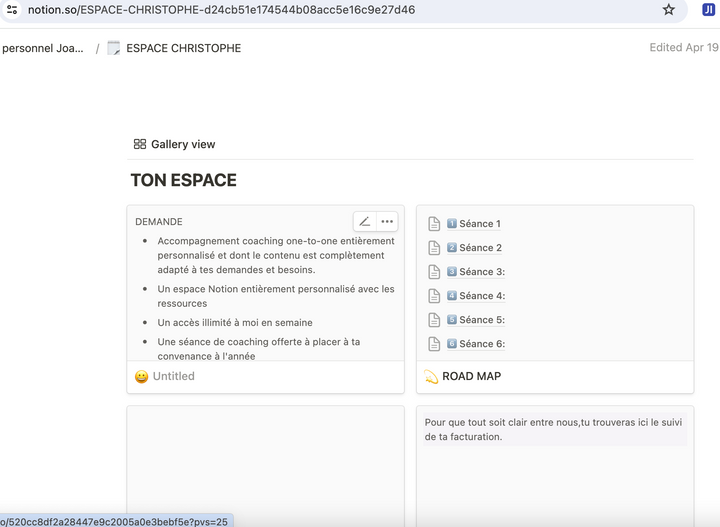Click the Gallery view grid icon
This screenshot has height=527, width=720.
140,144
